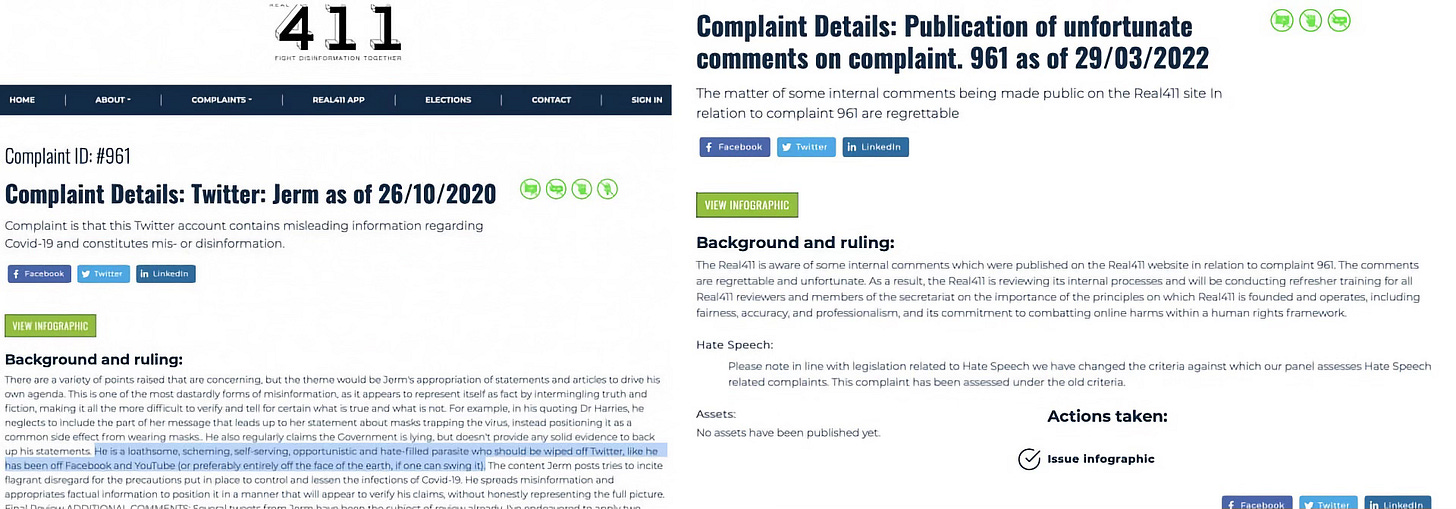The height and width of the screenshot is (509, 1456).
Task: Click the crossed mask icon beside the Twitter: Jerm heading
Action: pyautogui.click(x=557, y=188)
